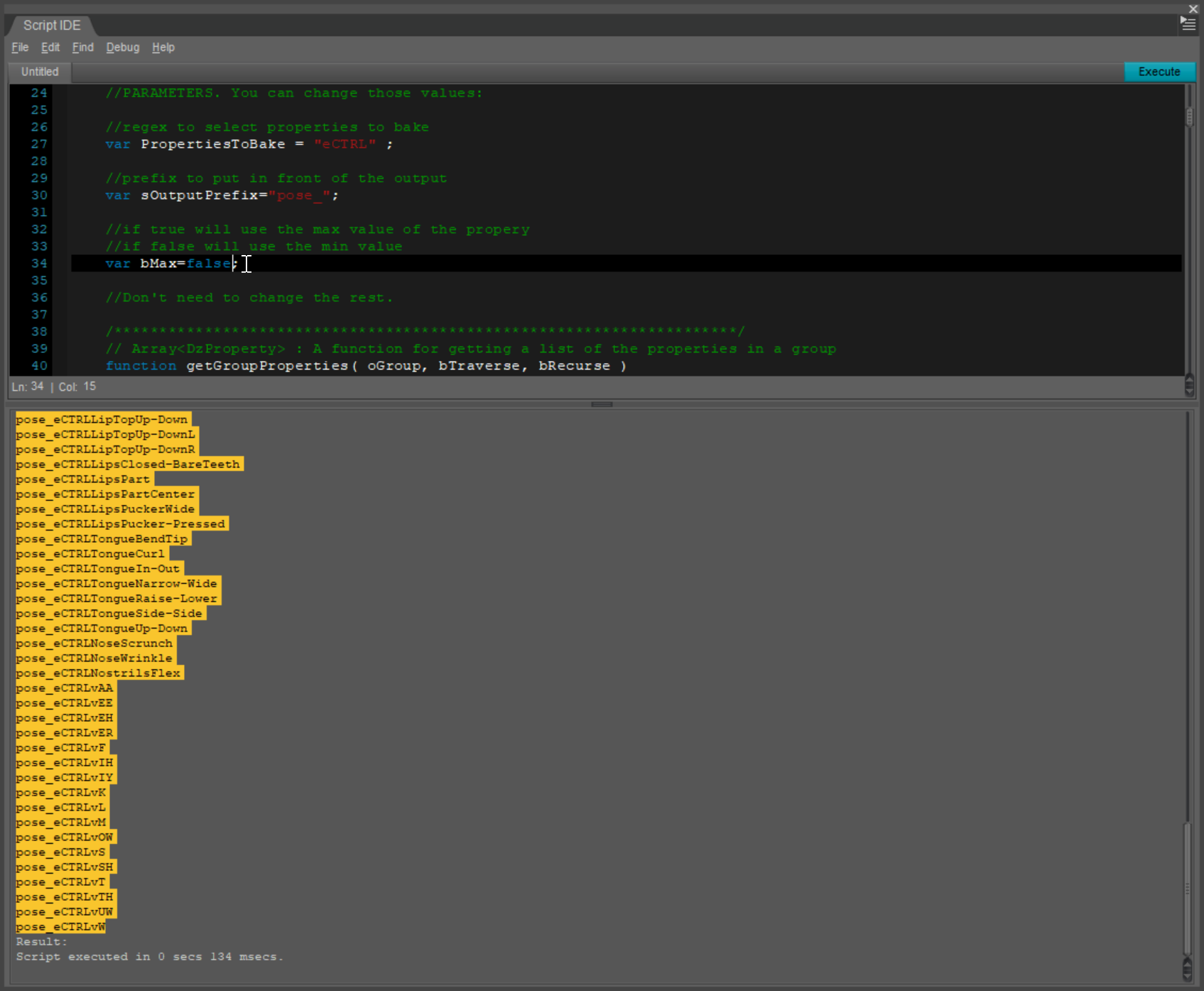
Task: Click the sOutputPrefix variable on line 30
Action: [x=199, y=195]
